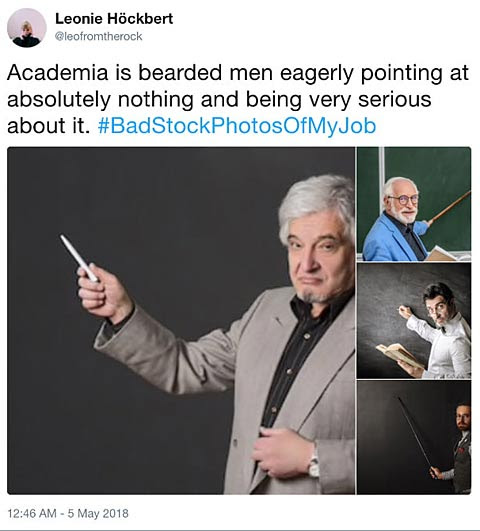Click the white chalk in the raised hand
The height and width of the screenshot is (531, 480).
pyautogui.click(x=79, y=258)
